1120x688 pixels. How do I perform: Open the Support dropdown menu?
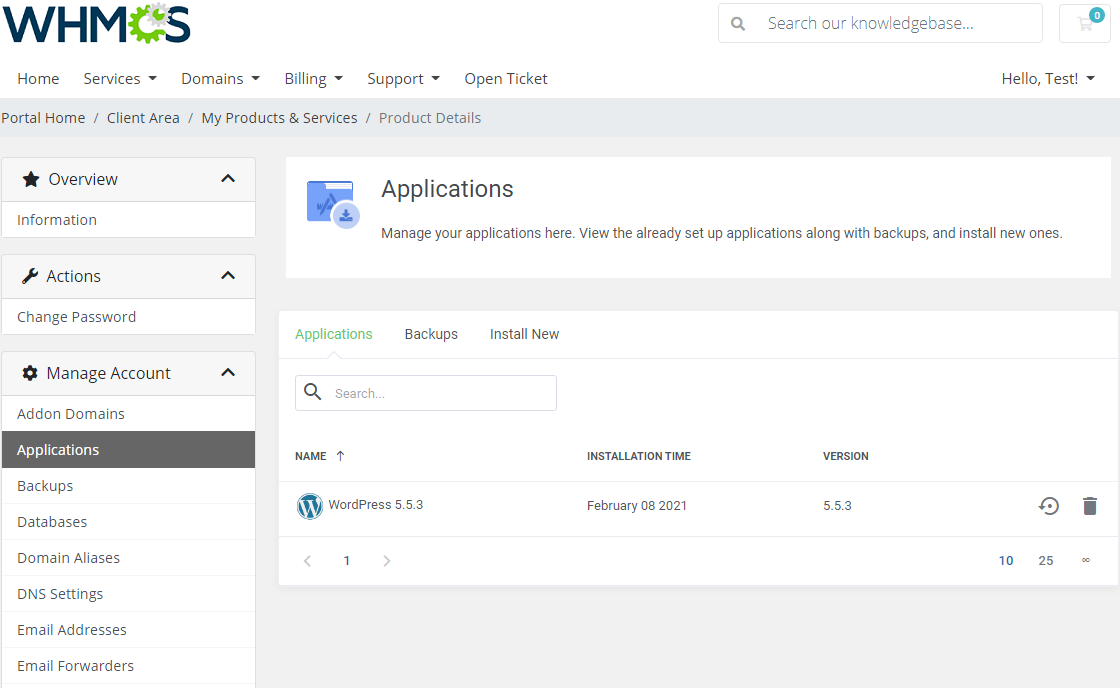click(404, 79)
